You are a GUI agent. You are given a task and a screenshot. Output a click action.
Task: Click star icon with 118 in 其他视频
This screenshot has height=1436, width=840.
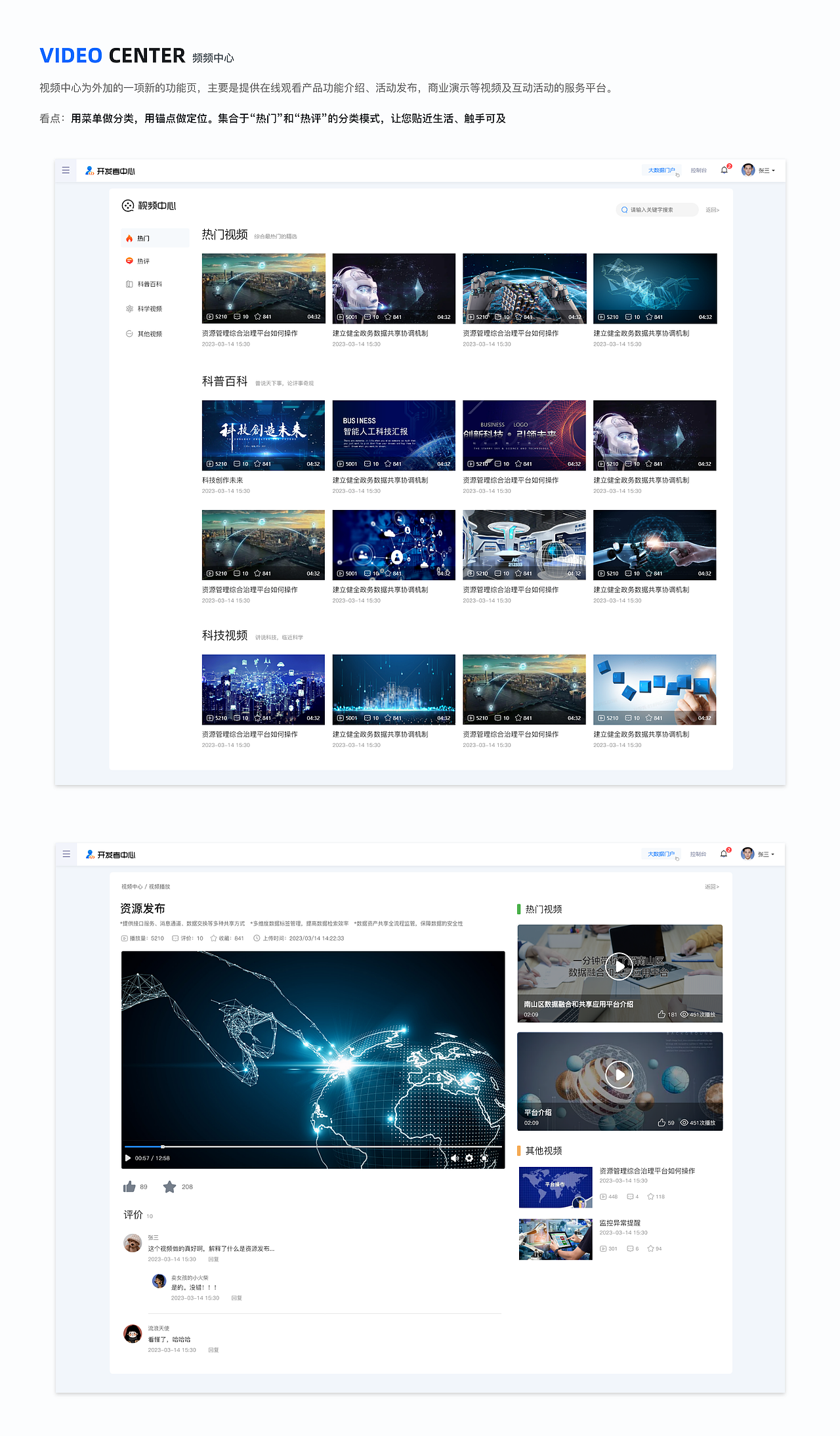click(650, 1196)
